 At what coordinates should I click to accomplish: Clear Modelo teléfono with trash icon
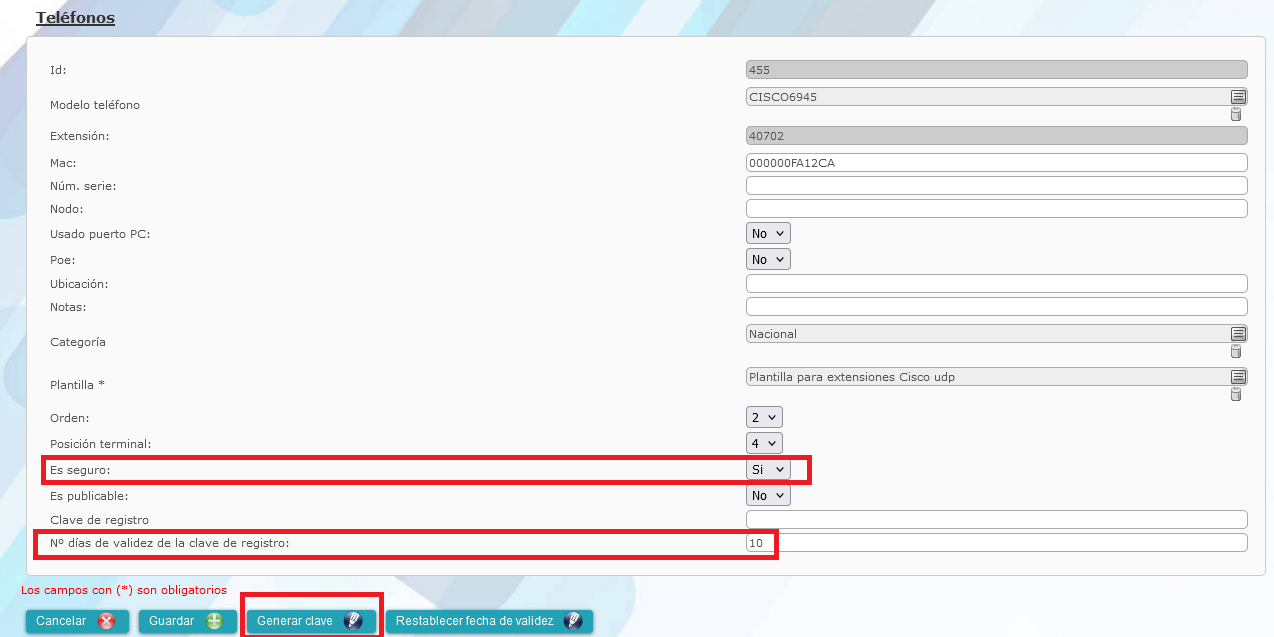coord(1236,114)
